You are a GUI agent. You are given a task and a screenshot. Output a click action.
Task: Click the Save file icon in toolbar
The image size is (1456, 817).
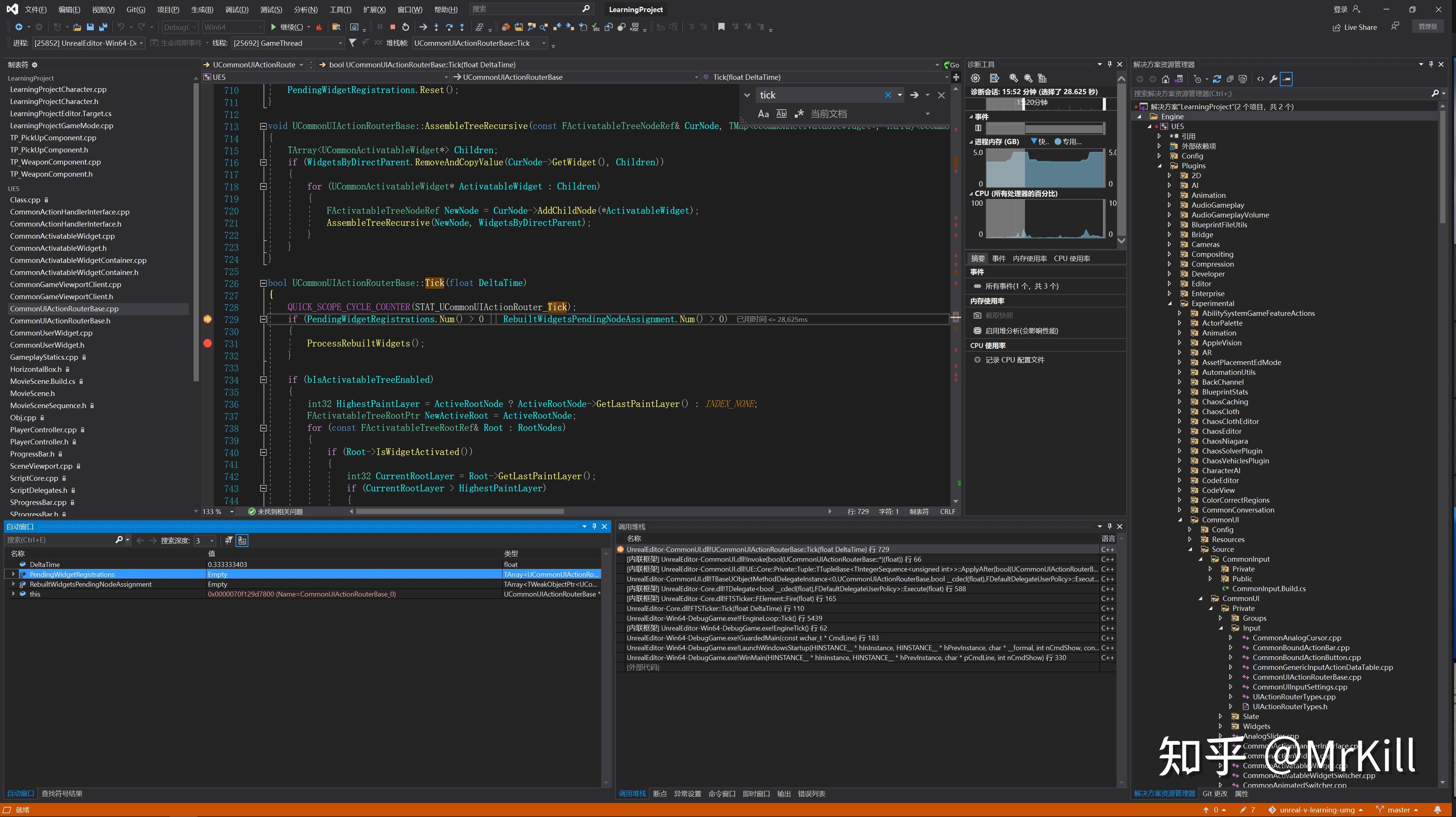(90, 27)
